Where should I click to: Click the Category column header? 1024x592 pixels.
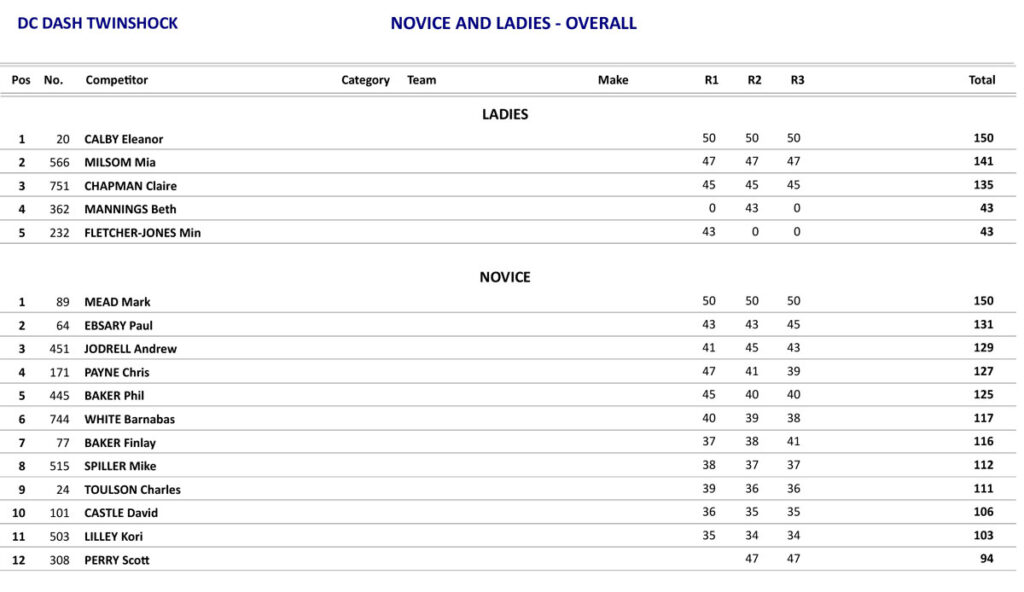click(365, 80)
